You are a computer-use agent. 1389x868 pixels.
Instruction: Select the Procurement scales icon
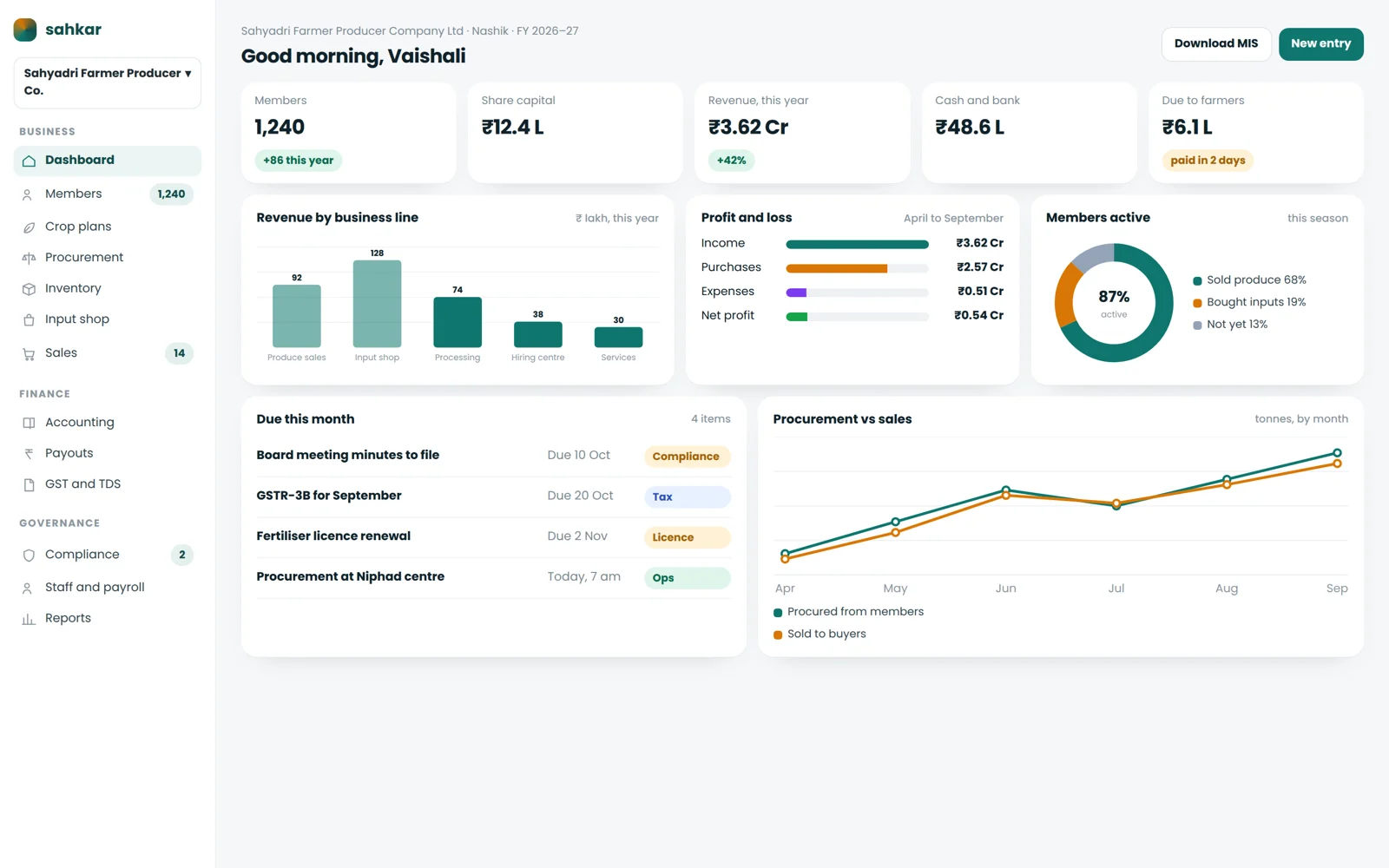[x=29, y=258]
